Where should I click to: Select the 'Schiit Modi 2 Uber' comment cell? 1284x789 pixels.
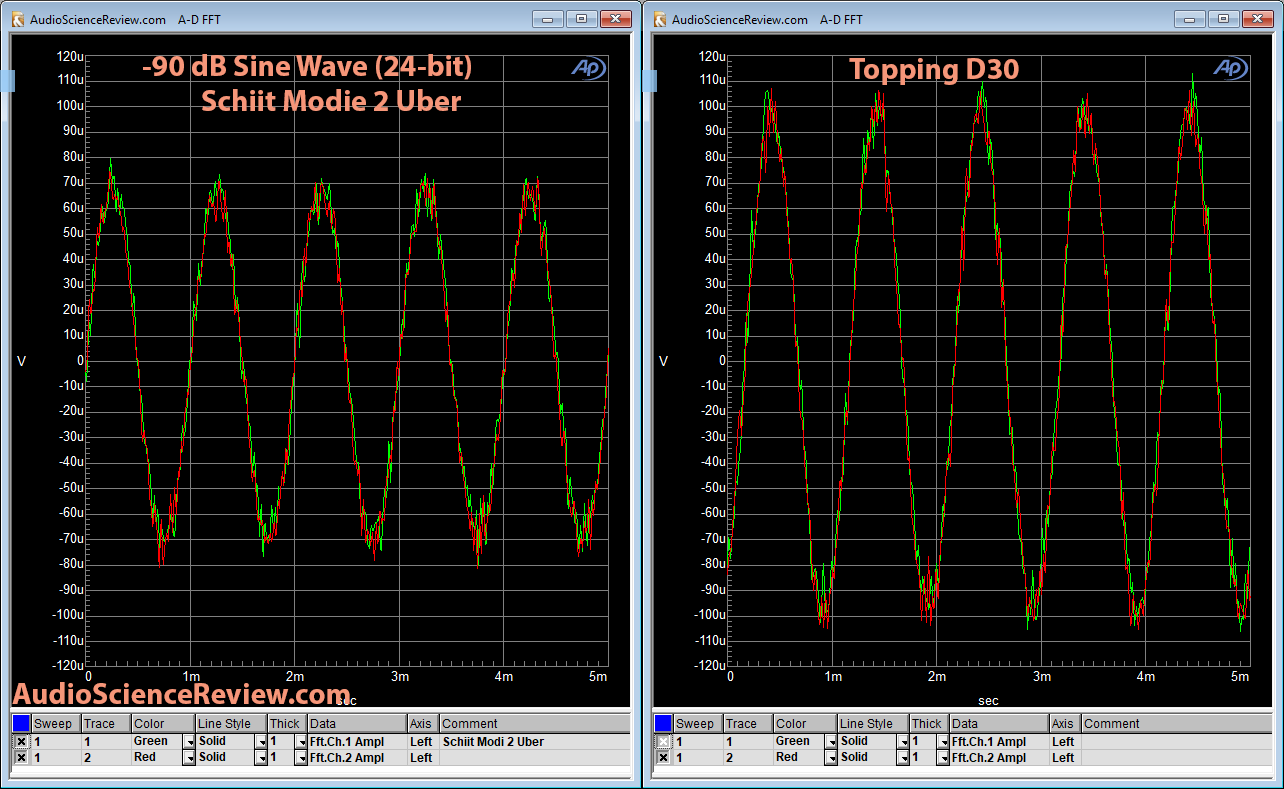[534, 742]
